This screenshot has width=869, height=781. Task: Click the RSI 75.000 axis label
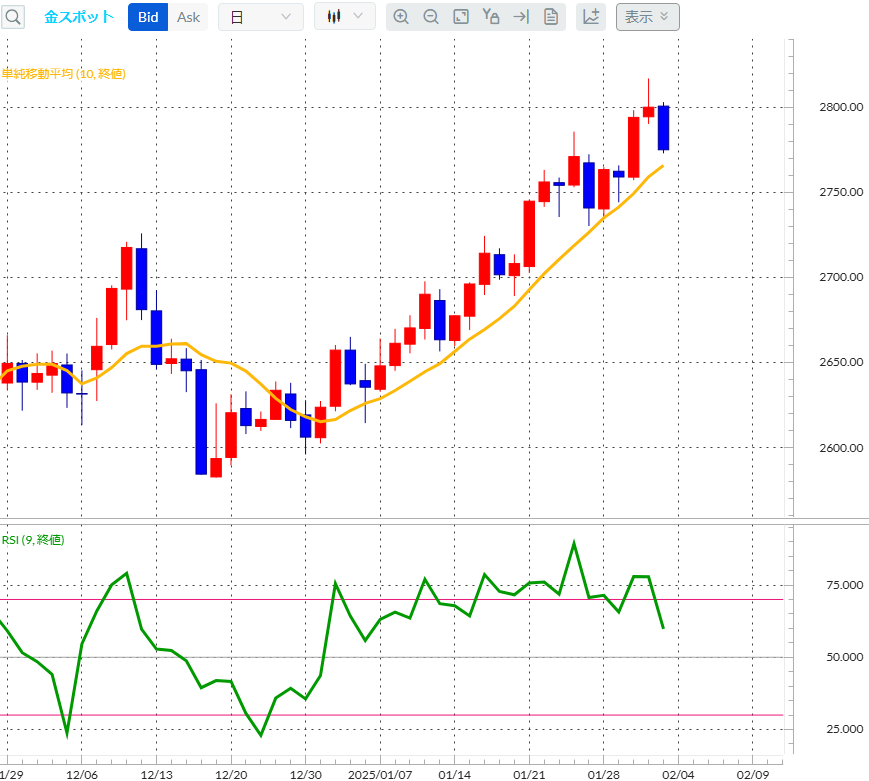[x=844, y=585]
